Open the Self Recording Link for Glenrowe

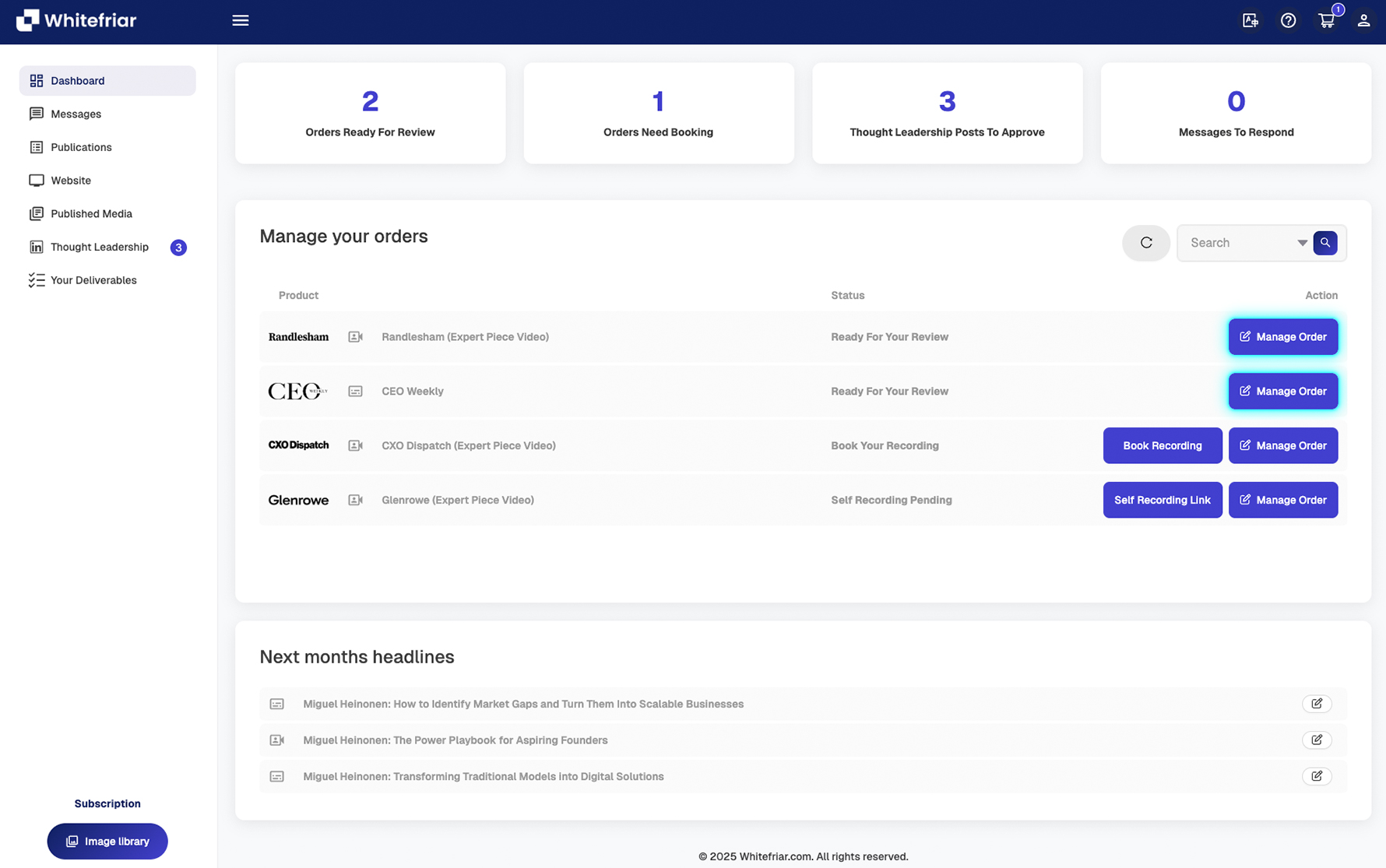pyautogui.click(x=1162, y=500)
